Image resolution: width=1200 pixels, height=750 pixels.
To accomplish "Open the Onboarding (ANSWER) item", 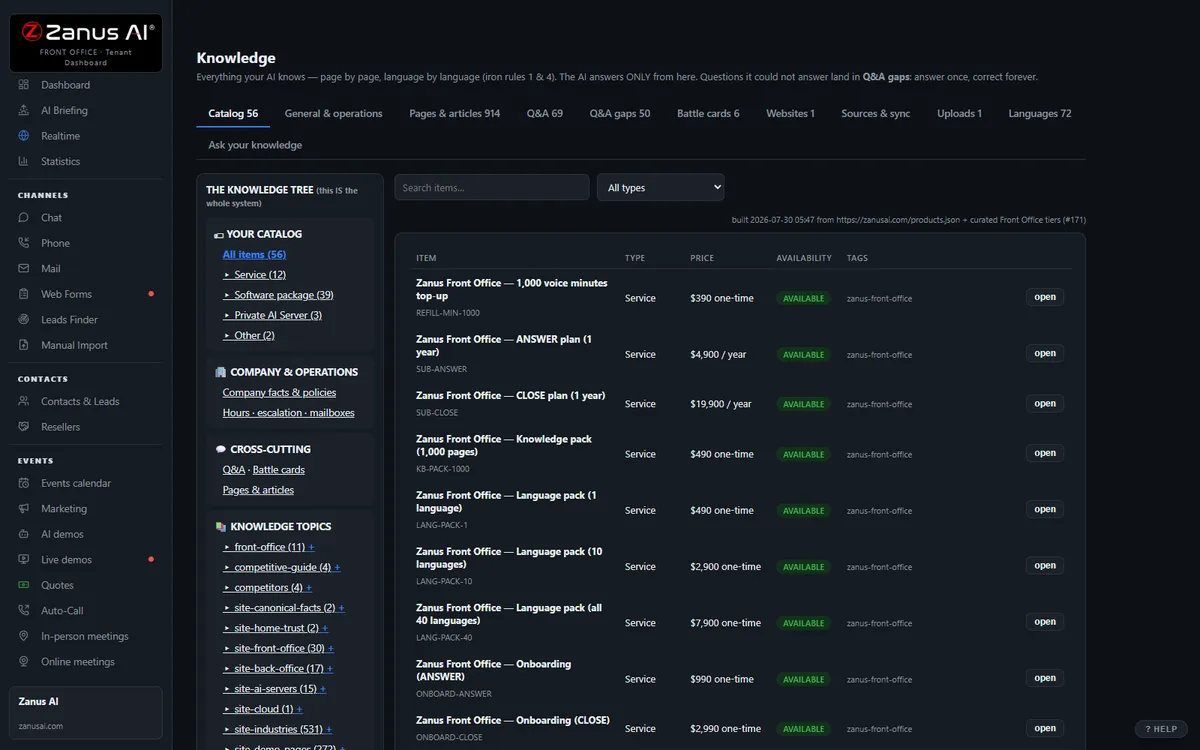I will 1045,678.
